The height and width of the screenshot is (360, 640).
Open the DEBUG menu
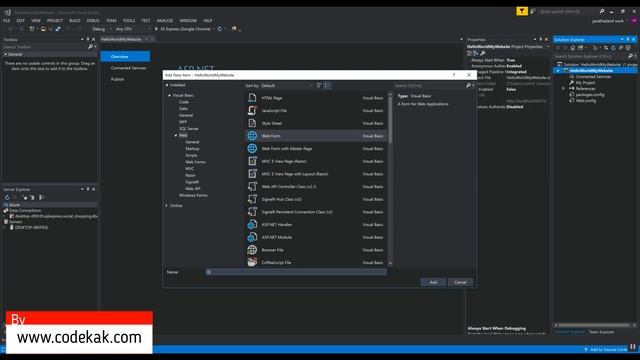[93, 20]
